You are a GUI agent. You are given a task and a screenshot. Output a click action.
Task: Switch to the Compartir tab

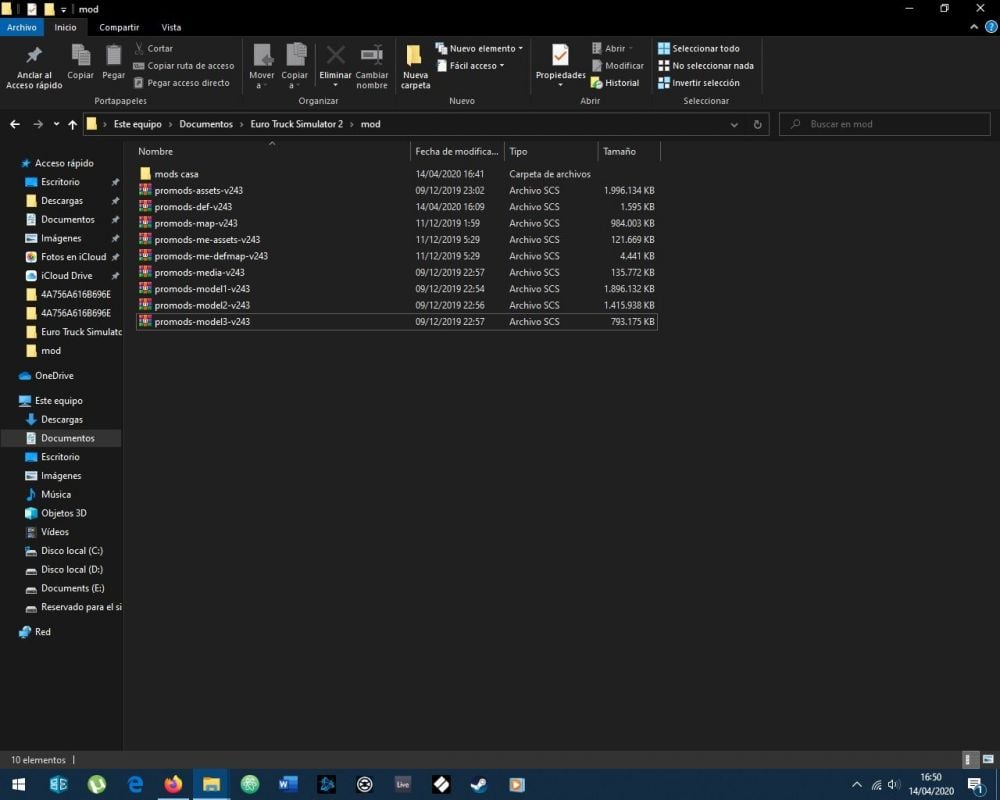(x=119, y=27)
